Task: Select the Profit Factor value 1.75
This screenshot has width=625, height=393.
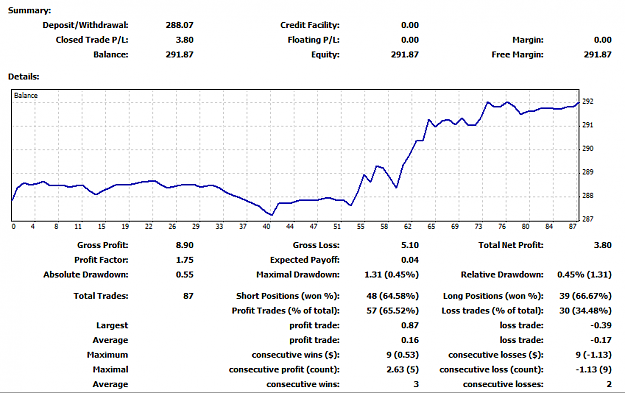Action: click(185, 260)
